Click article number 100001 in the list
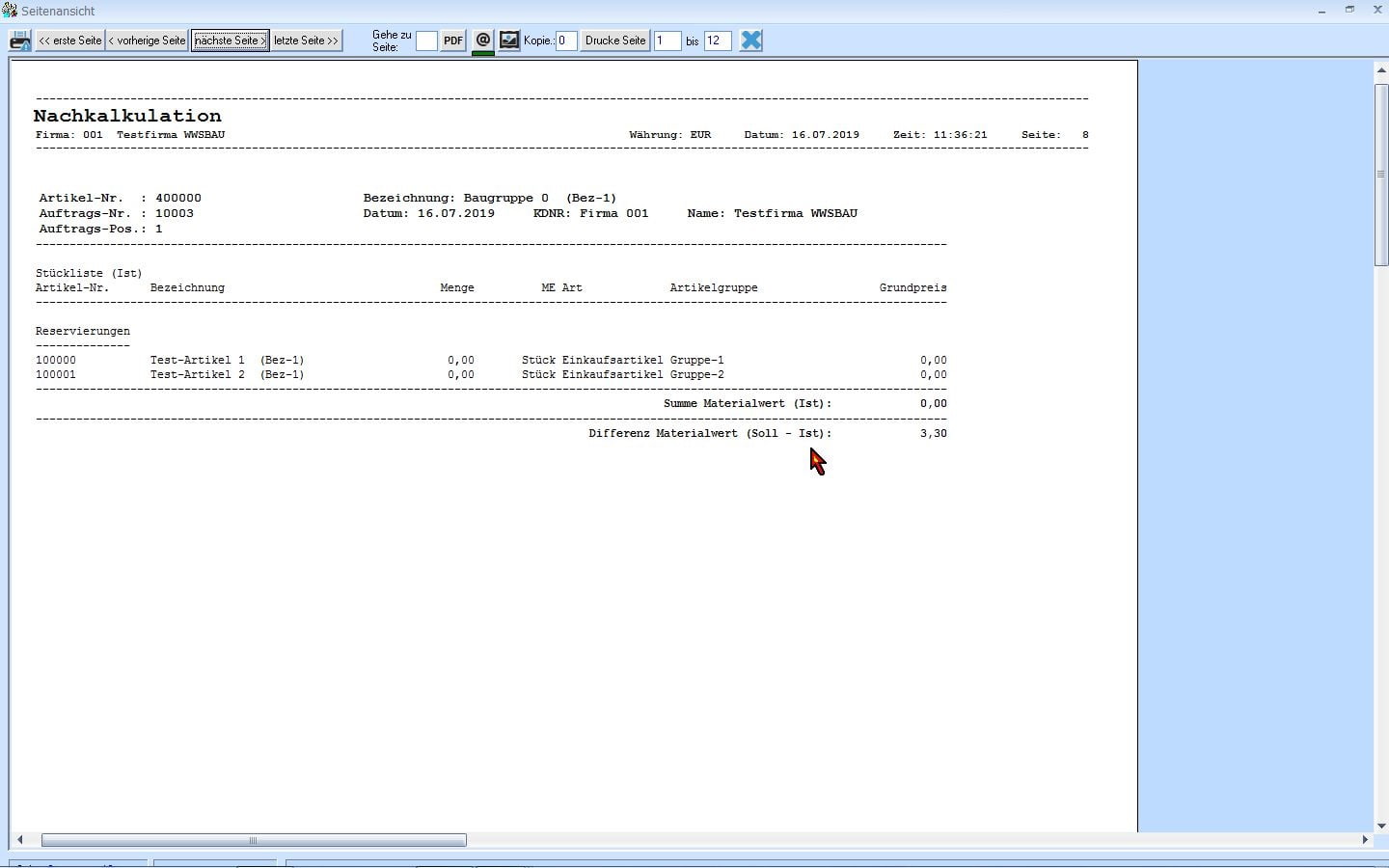The height and width of the screenshot is (868, 1389). pyautogui.click(x=56, y=374)
